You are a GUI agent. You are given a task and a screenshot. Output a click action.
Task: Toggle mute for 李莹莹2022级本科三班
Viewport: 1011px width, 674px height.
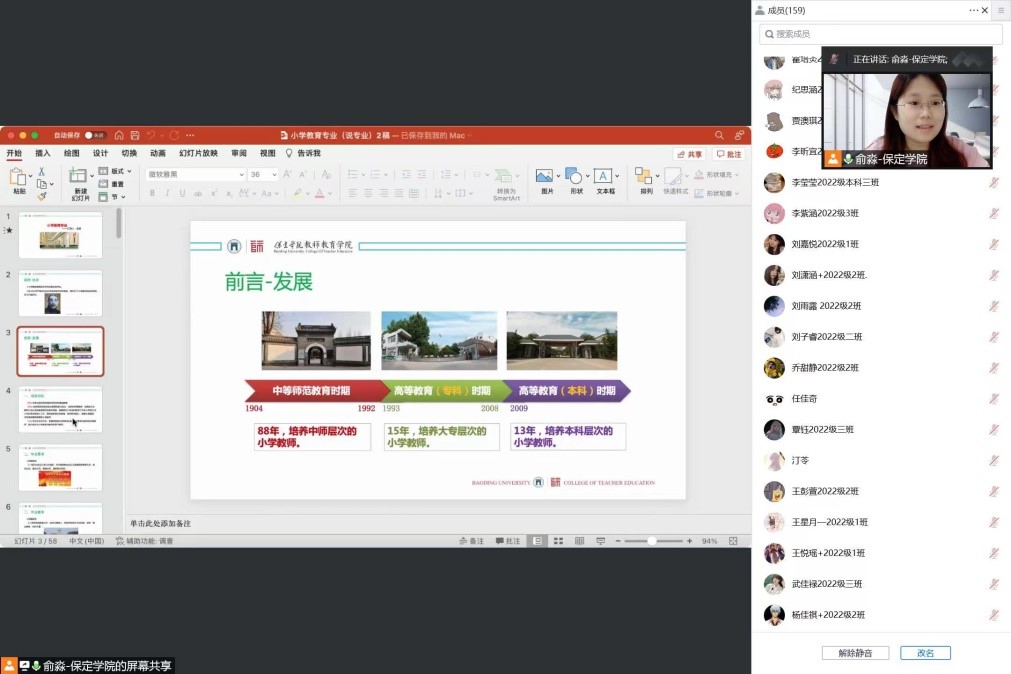(x=993, y=183)
